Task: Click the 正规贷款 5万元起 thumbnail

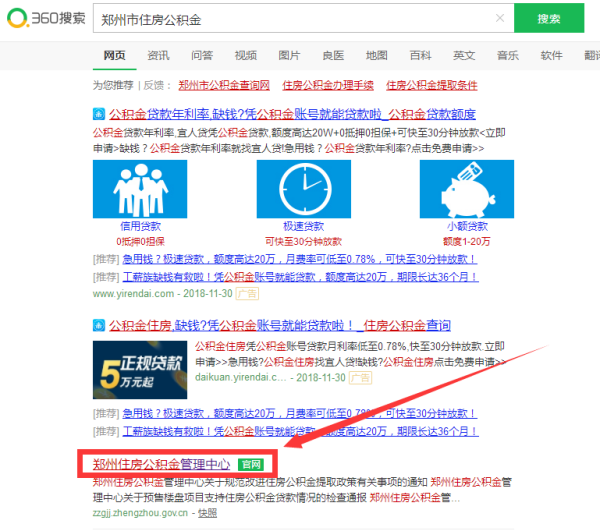Action: point(140,370)
